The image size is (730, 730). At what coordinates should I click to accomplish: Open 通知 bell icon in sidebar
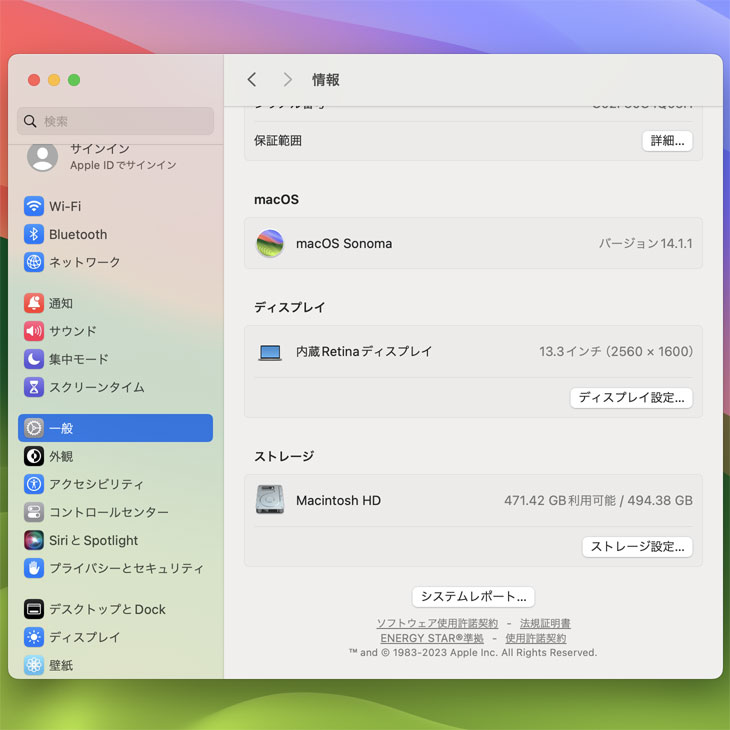point(34,303)
